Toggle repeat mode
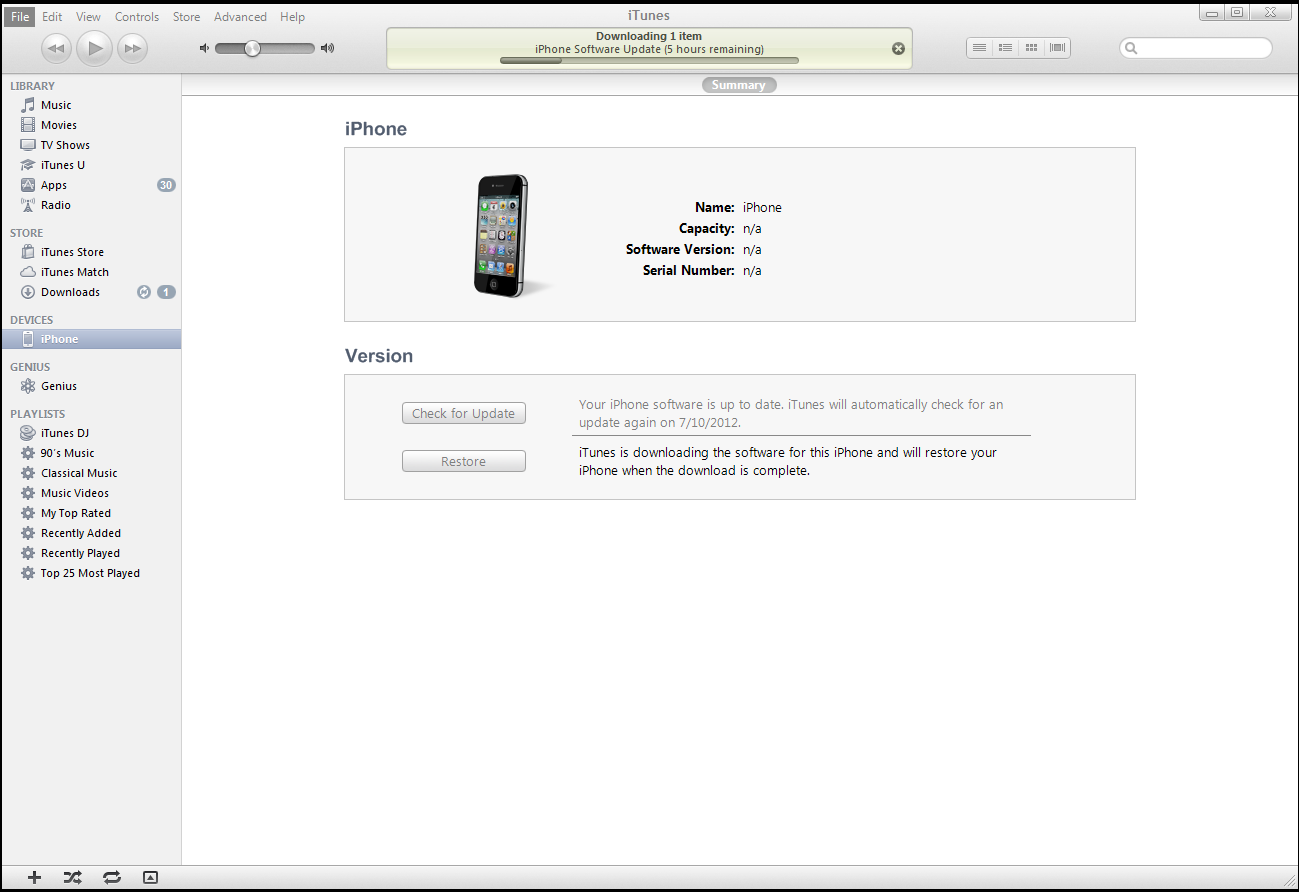 pos(112,877)
